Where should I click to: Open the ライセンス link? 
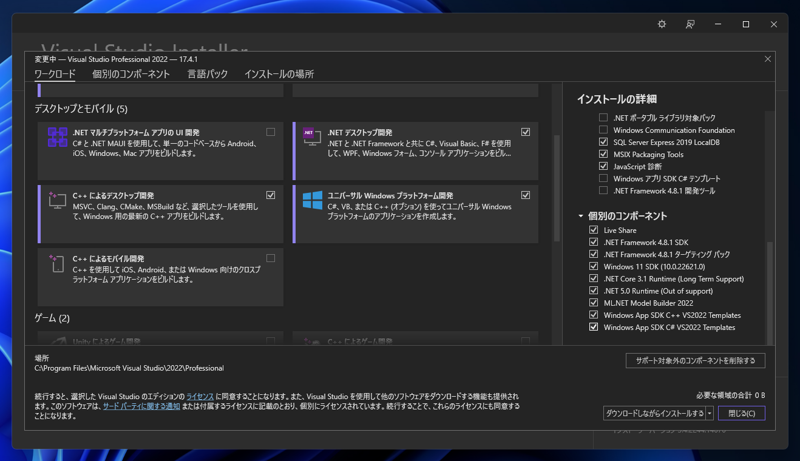pos(200,396)
